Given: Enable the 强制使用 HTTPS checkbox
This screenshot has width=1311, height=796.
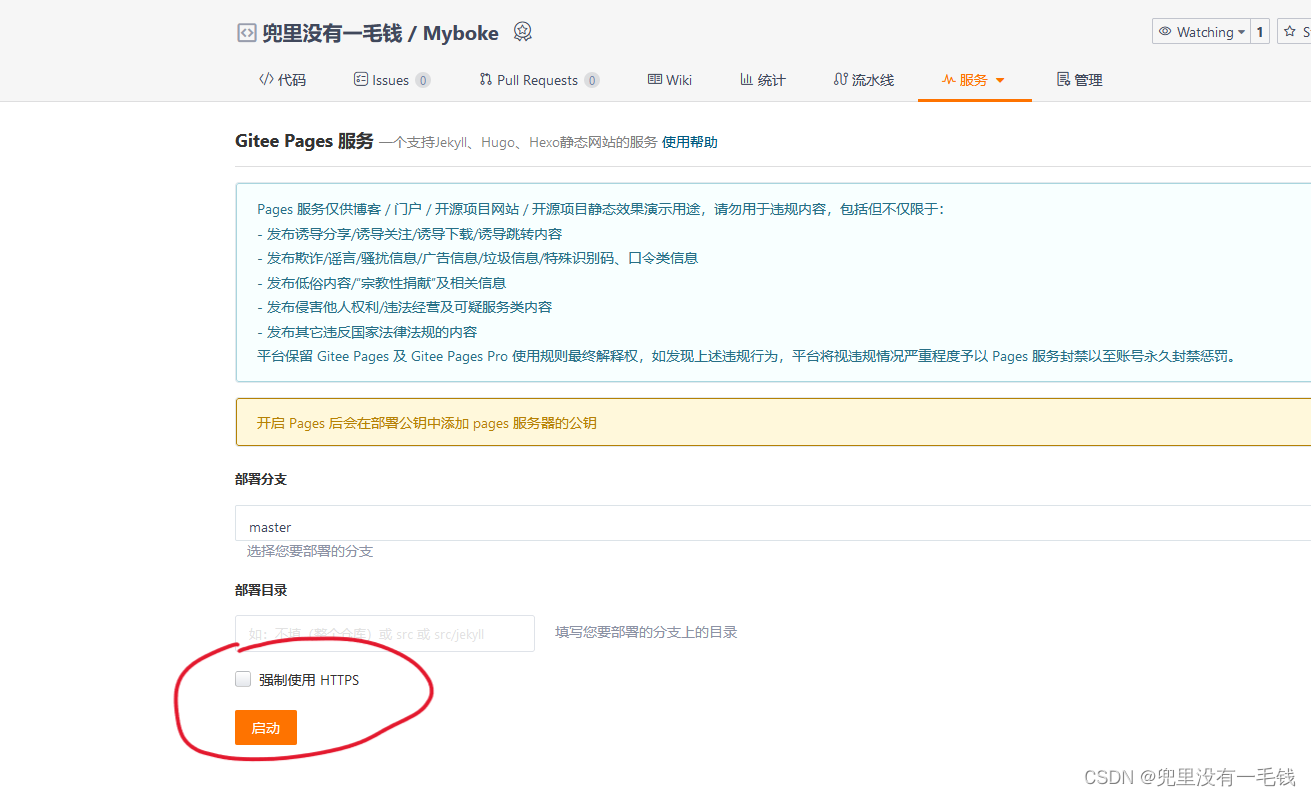Looking at the screenshot, I should point(243,679).
